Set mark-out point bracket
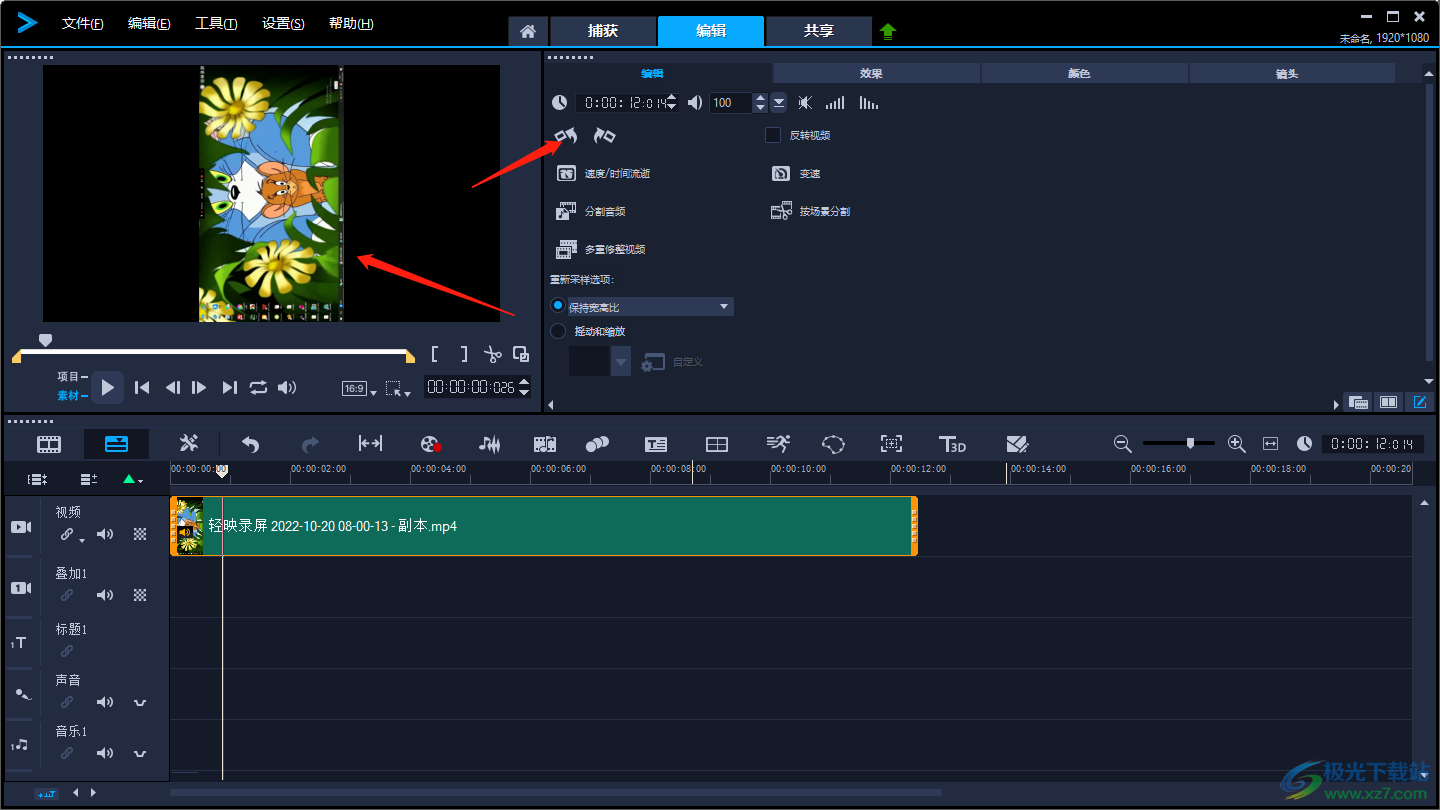 (463, 354)
